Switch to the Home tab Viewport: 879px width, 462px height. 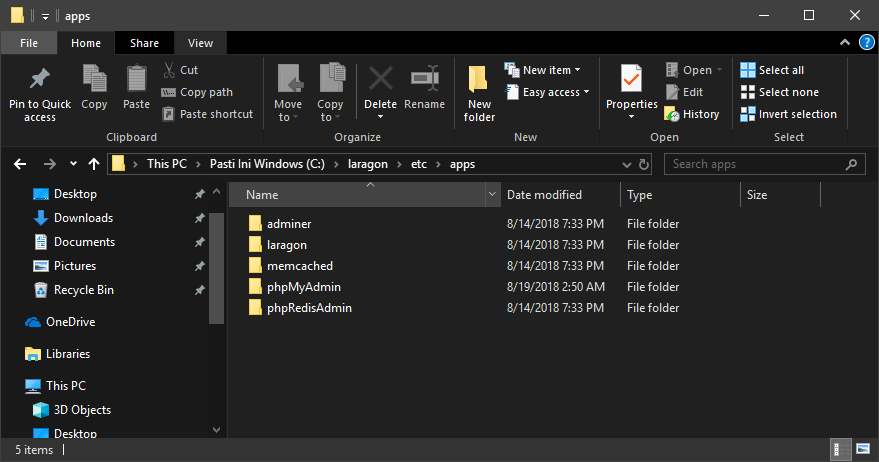point(86,43)
